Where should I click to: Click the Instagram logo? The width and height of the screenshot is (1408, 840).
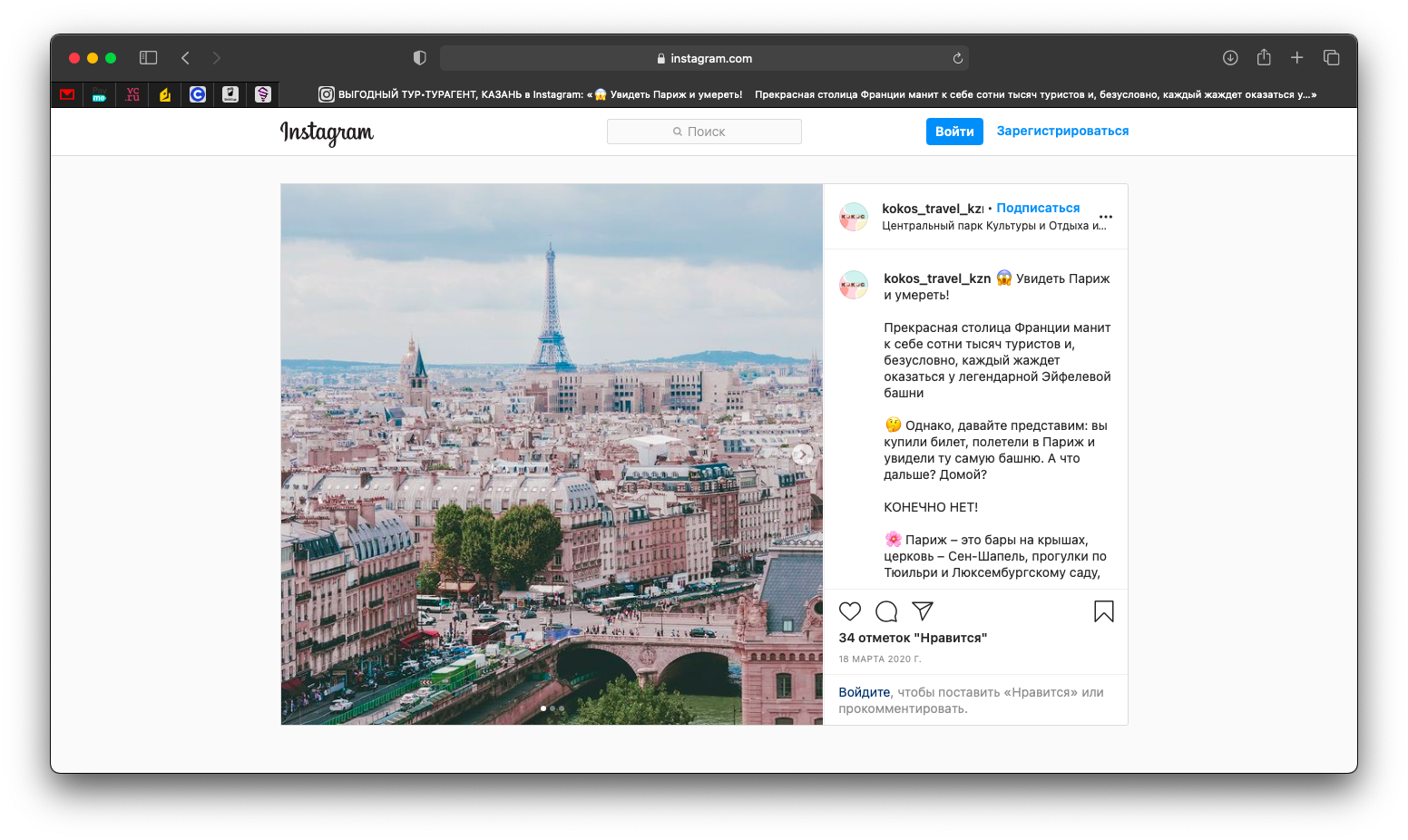[x=327, y=132]
